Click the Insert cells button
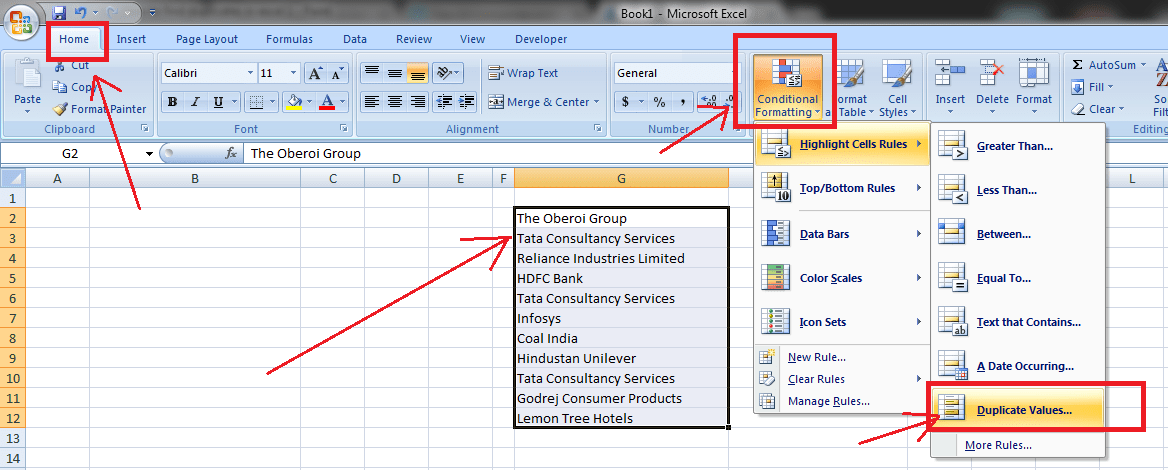The width and height of the screenshot is (1168, 470). 950,86
